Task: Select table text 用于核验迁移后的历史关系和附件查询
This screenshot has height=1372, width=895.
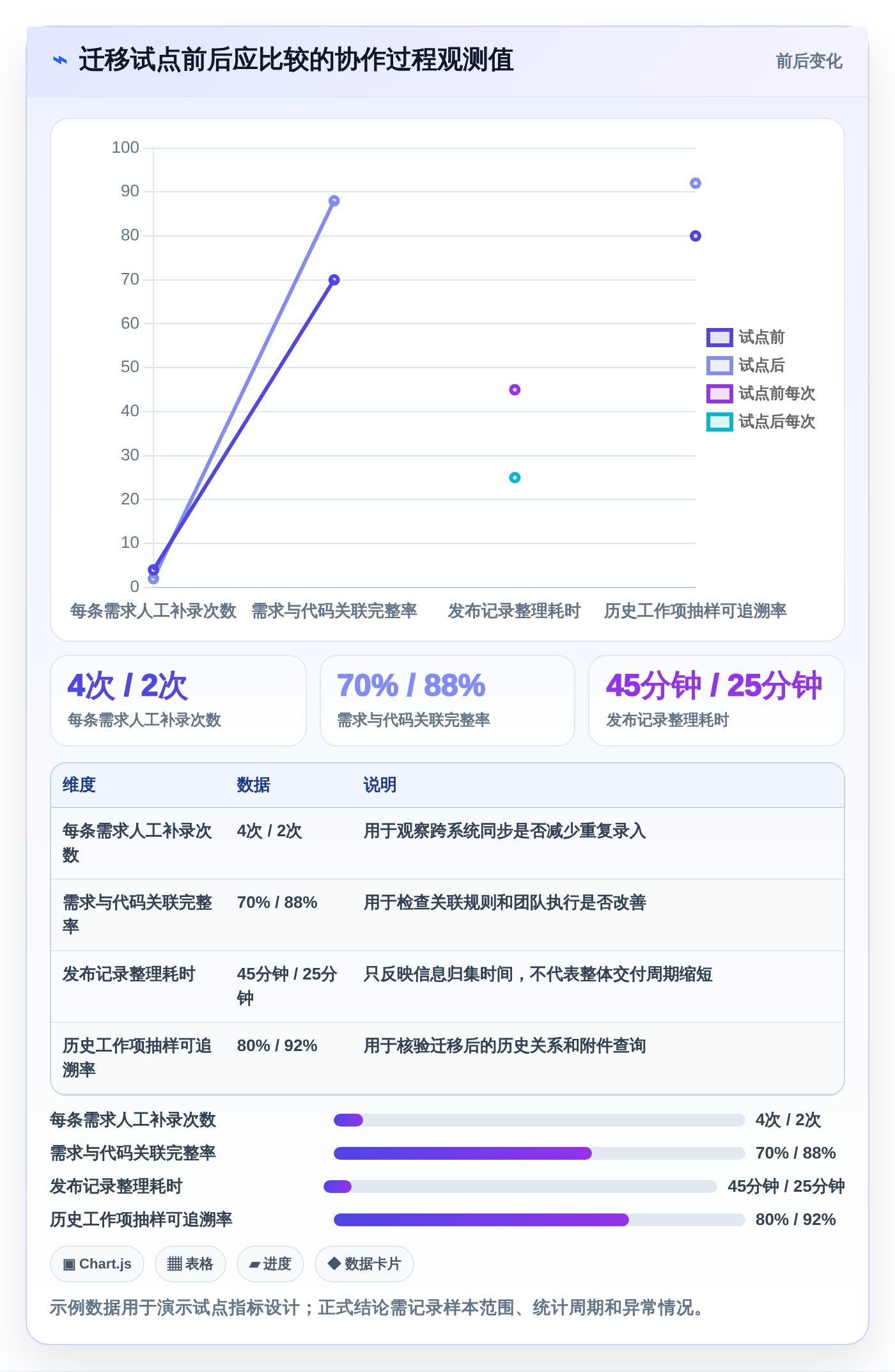Action: (505, 1046)
